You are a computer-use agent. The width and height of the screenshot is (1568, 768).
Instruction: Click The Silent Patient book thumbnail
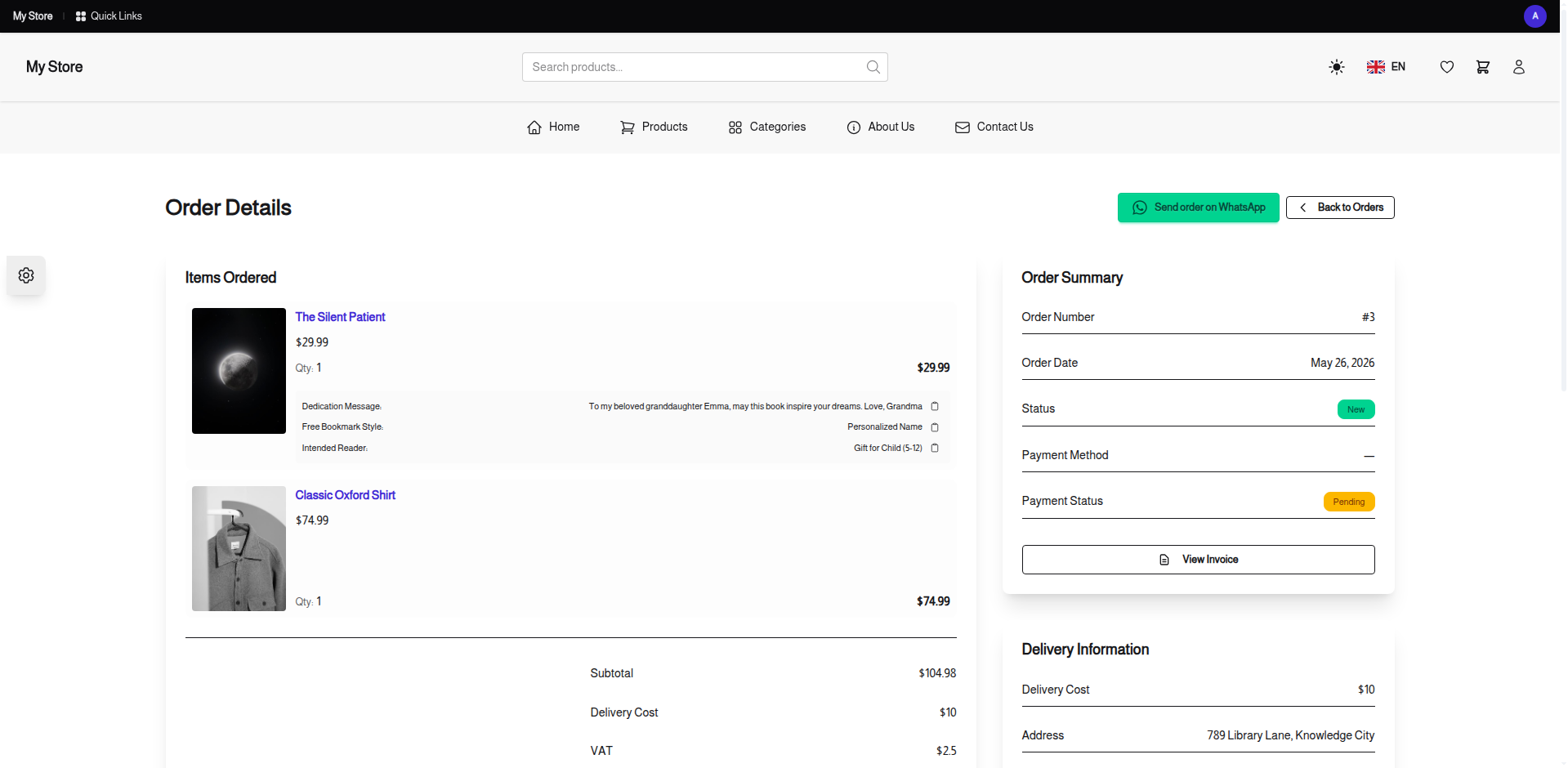coord(239,371)
